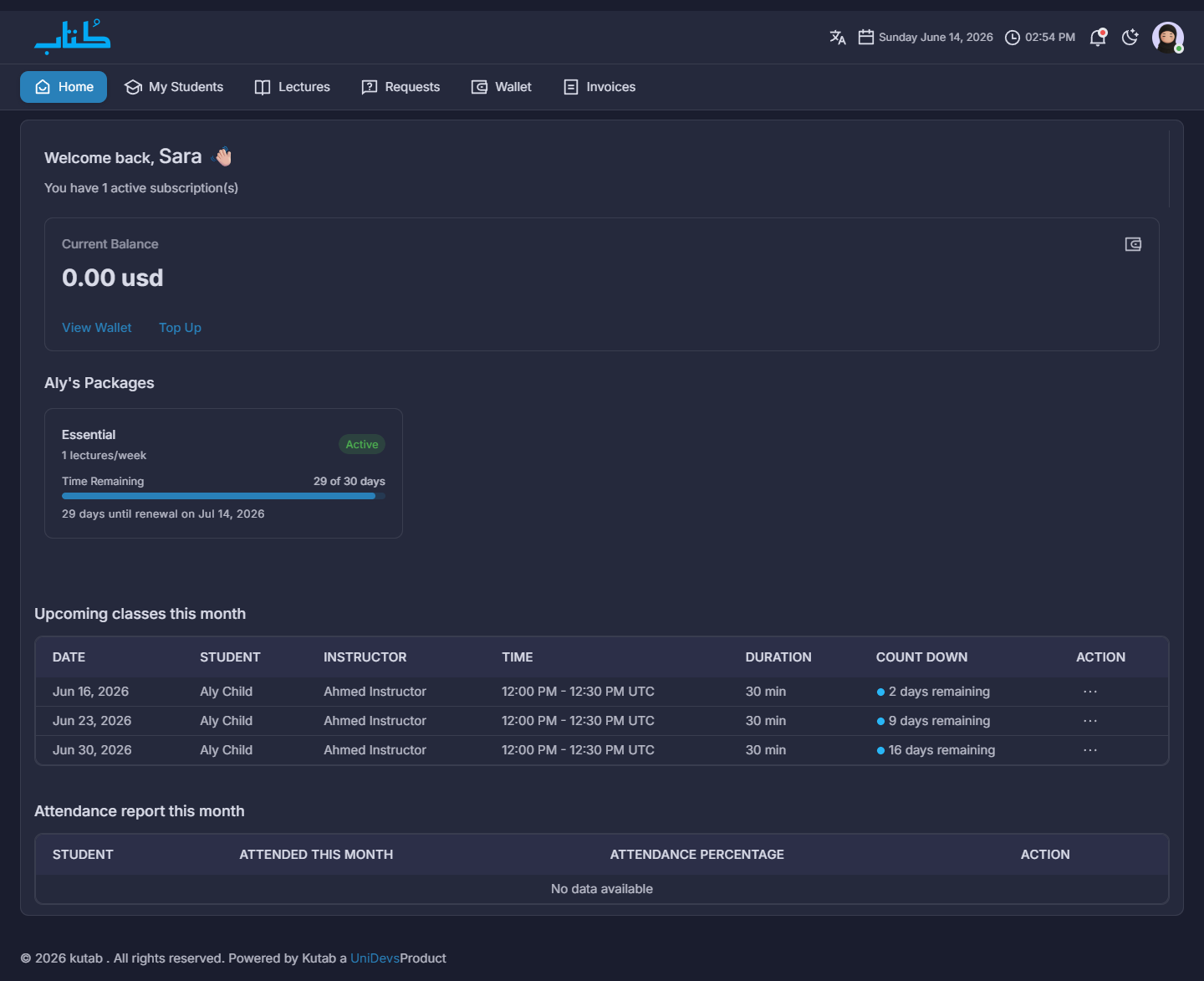
Task: Open the Requests tab
Action: [x=400, y=87]
